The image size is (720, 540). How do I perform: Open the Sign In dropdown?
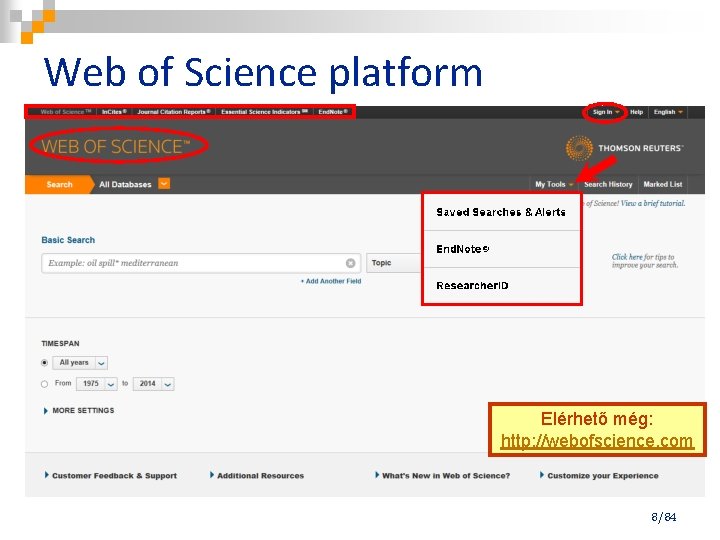click(606, 112)
